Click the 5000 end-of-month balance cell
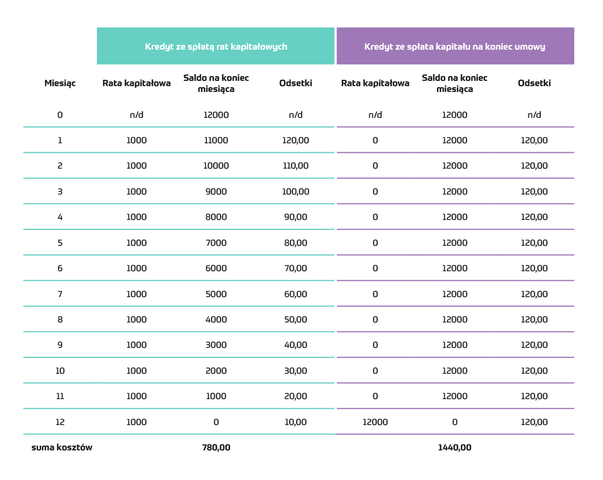The image size is (603, 480). coord(215,294)
